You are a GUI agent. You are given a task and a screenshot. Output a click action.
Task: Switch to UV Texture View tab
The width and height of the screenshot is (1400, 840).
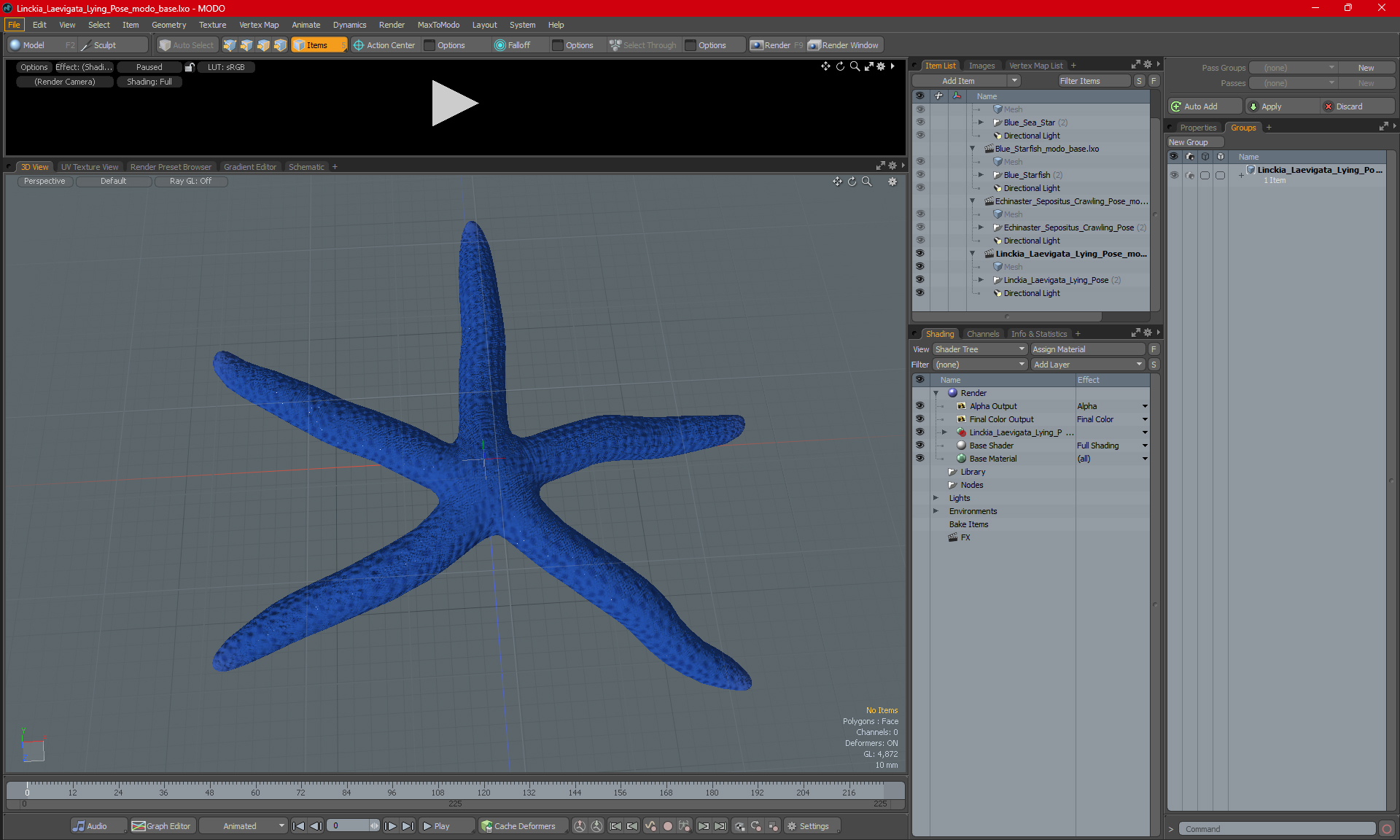coord(90,167)
